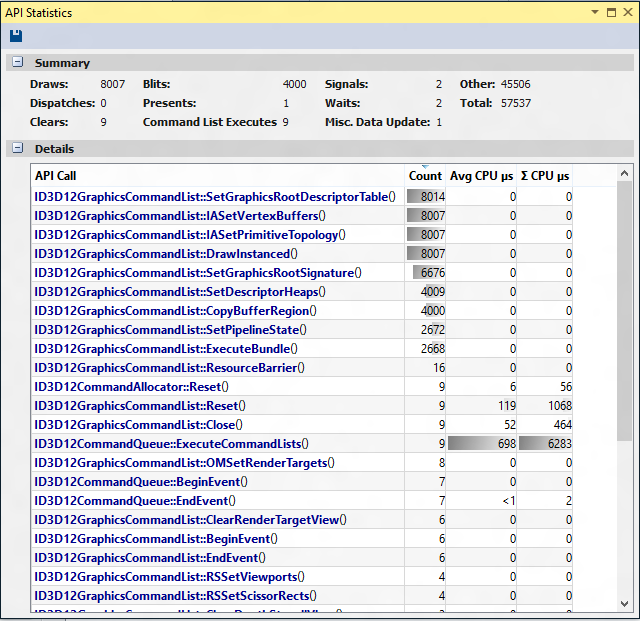Open the SetGraphicsRootDescriptorTable API call link

tap(214, 197)
